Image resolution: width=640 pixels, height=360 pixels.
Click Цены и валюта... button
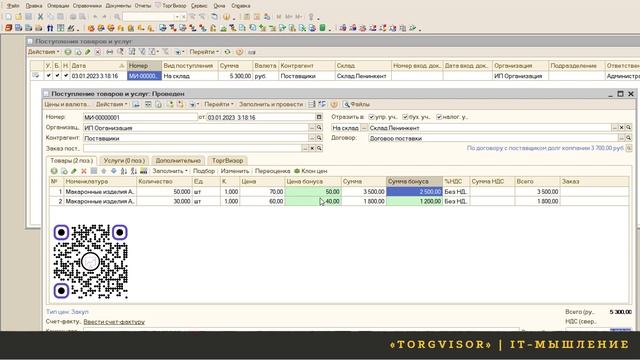coord(67,104)
